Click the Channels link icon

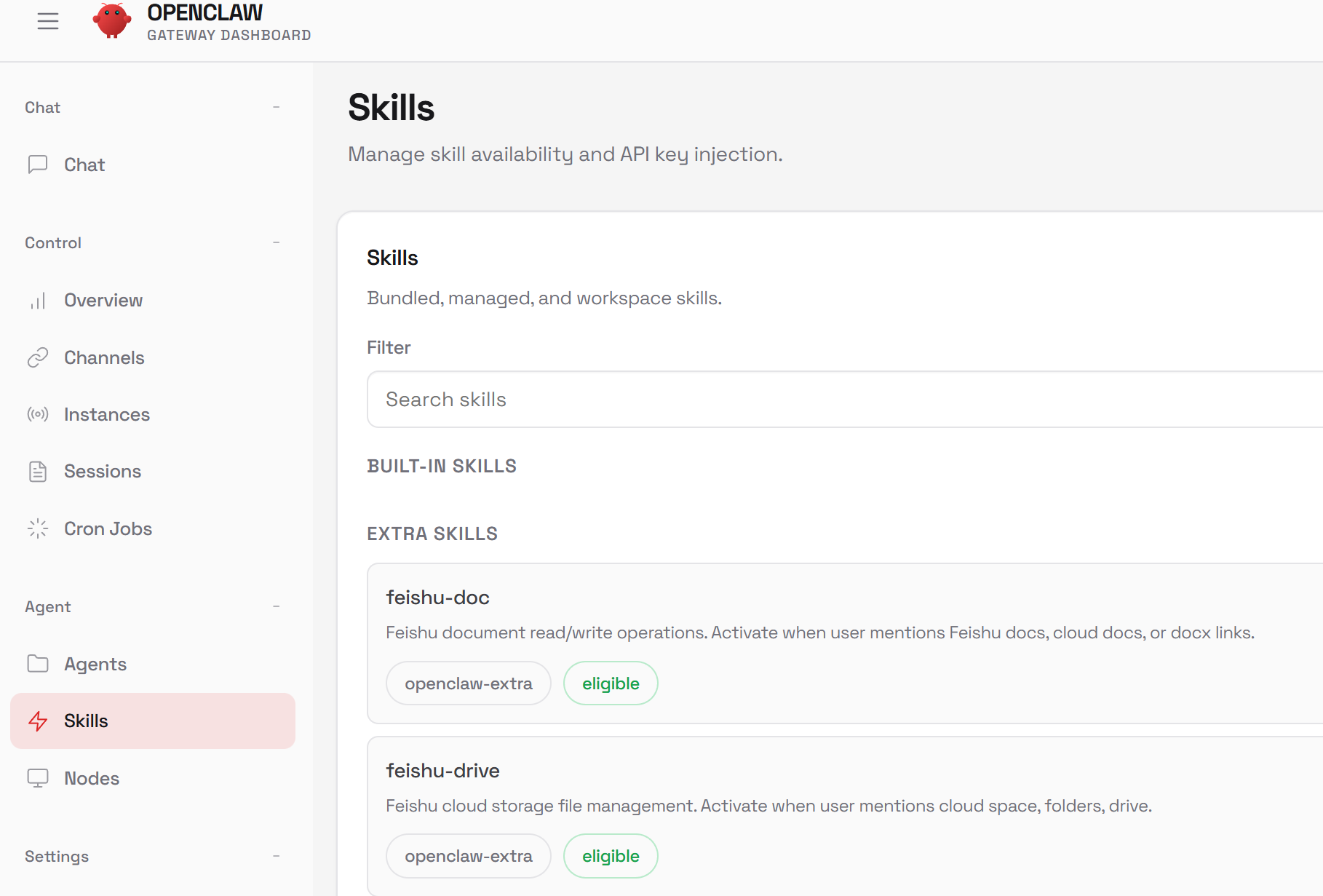click(x=38, y=357)
